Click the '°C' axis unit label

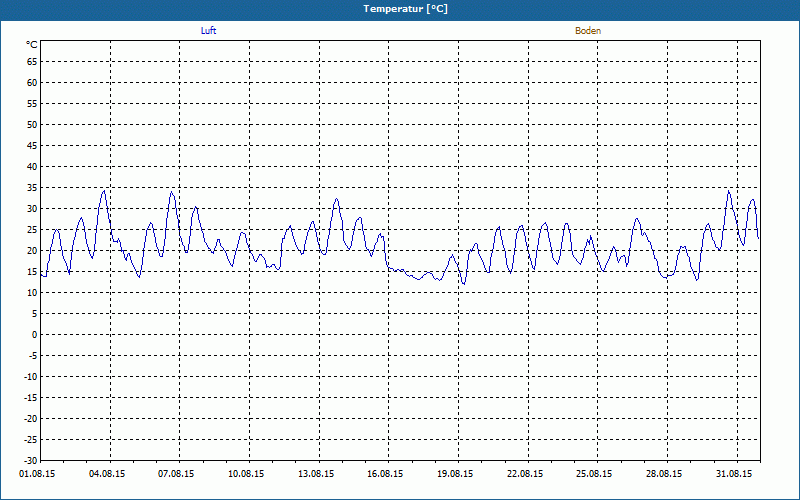pyautogui.click(x=32, y=45)
